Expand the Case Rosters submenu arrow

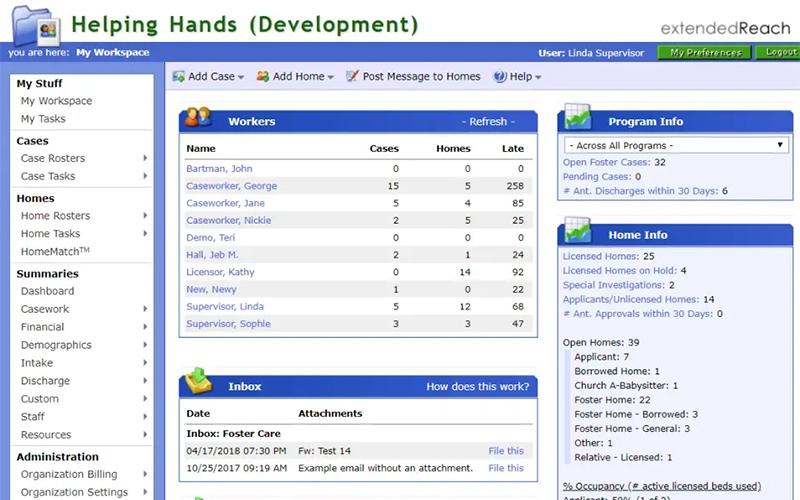pyautogui.click(x=145, y=158)
